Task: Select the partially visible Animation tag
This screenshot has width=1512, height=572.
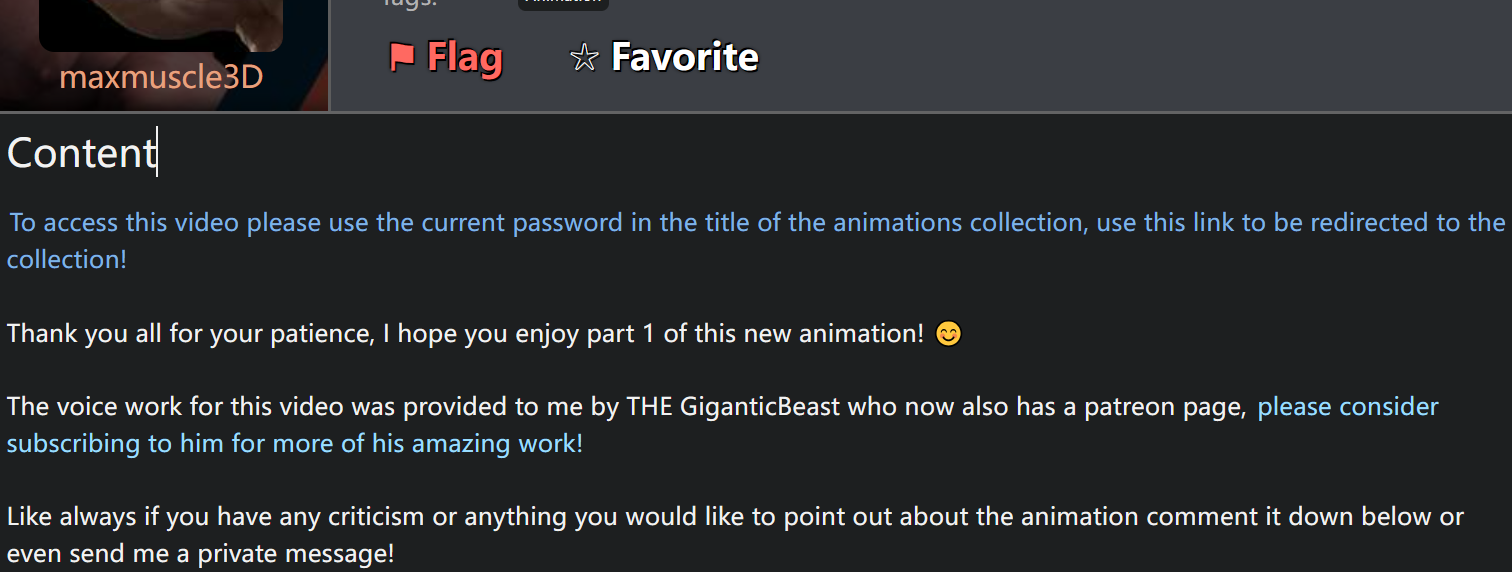Action: pyautogui.click(x=563, y=3)
